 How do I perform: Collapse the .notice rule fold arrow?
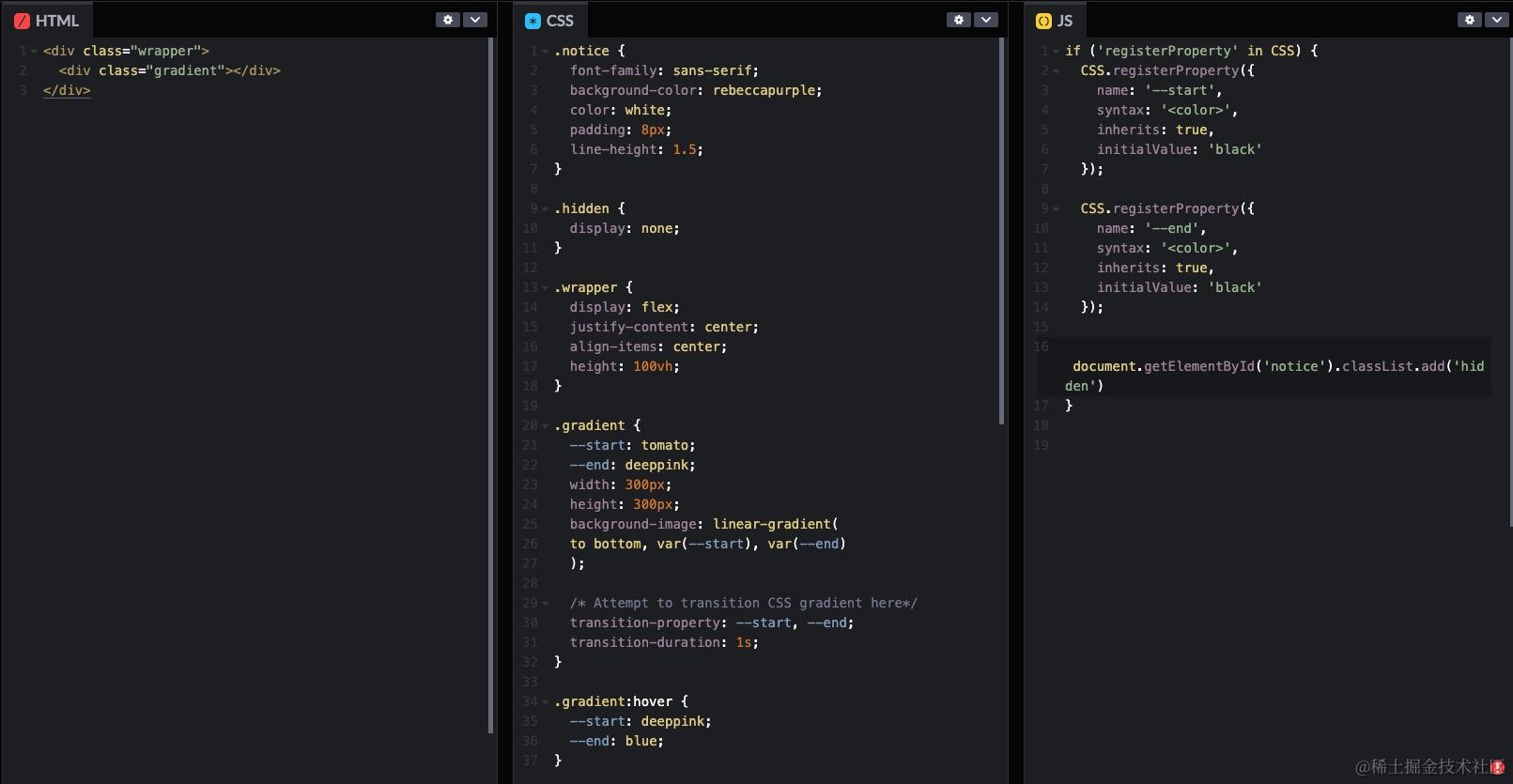546,51
